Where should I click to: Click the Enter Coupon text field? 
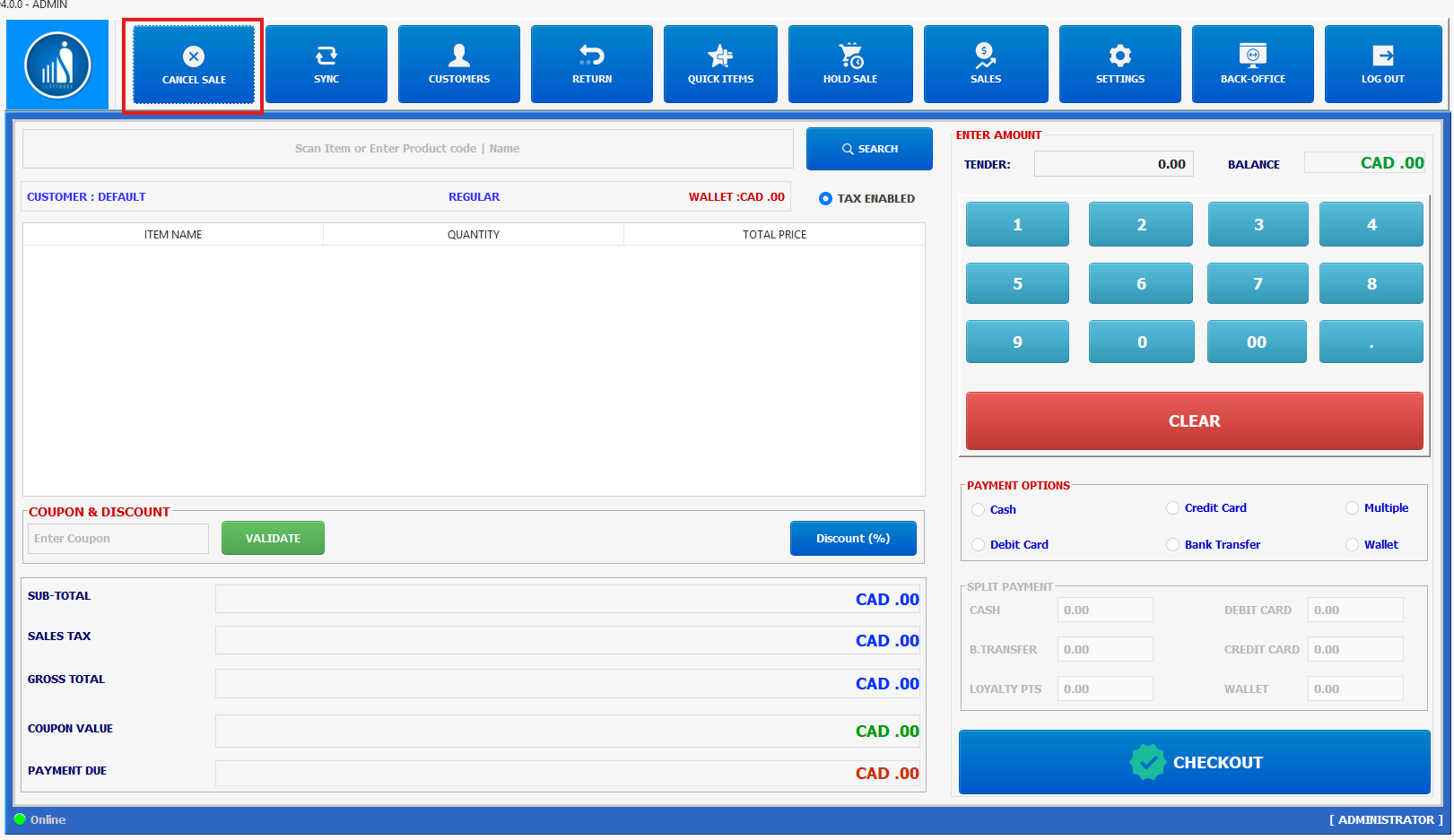tap(118, 539)
